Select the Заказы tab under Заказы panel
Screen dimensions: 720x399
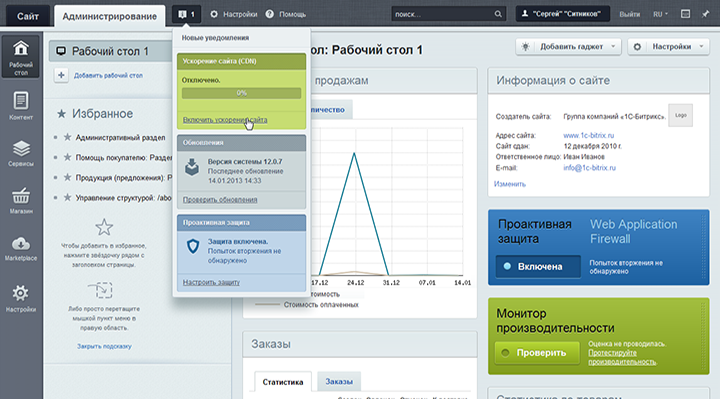tap(339, 382)
